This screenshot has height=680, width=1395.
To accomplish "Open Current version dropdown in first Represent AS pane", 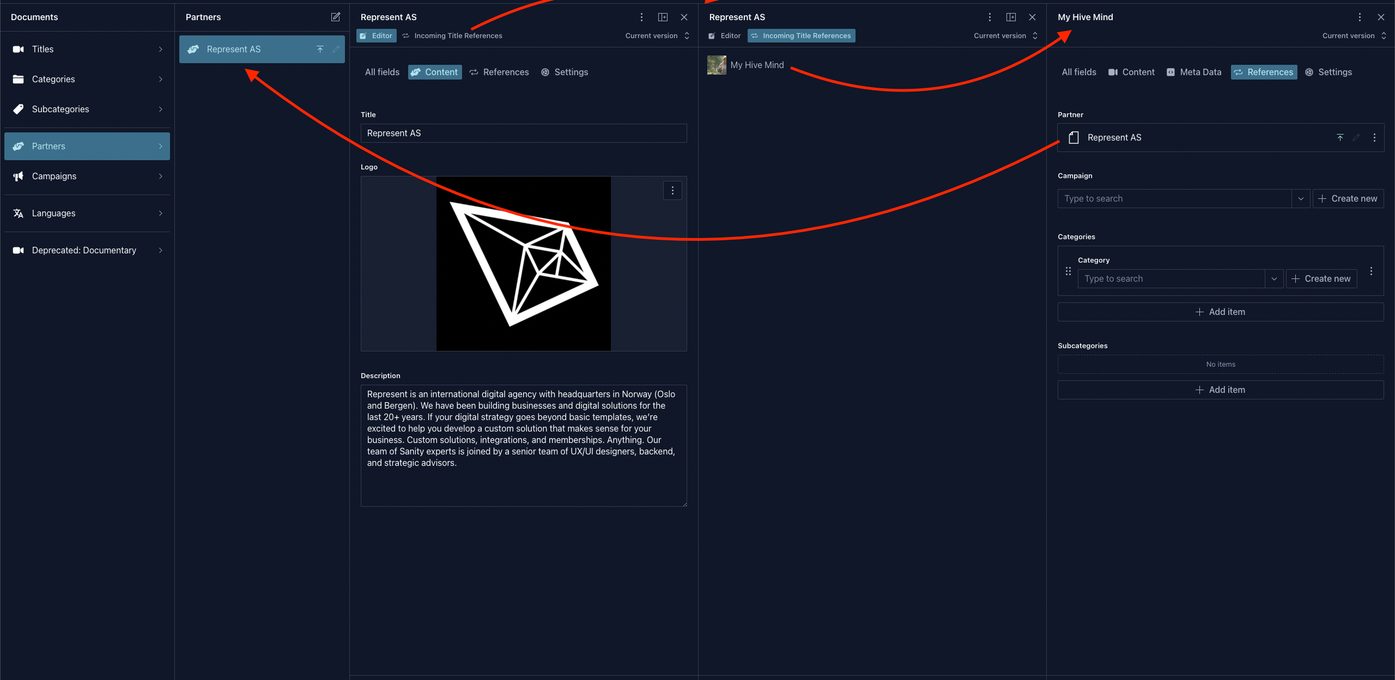I will pos(658,36).
